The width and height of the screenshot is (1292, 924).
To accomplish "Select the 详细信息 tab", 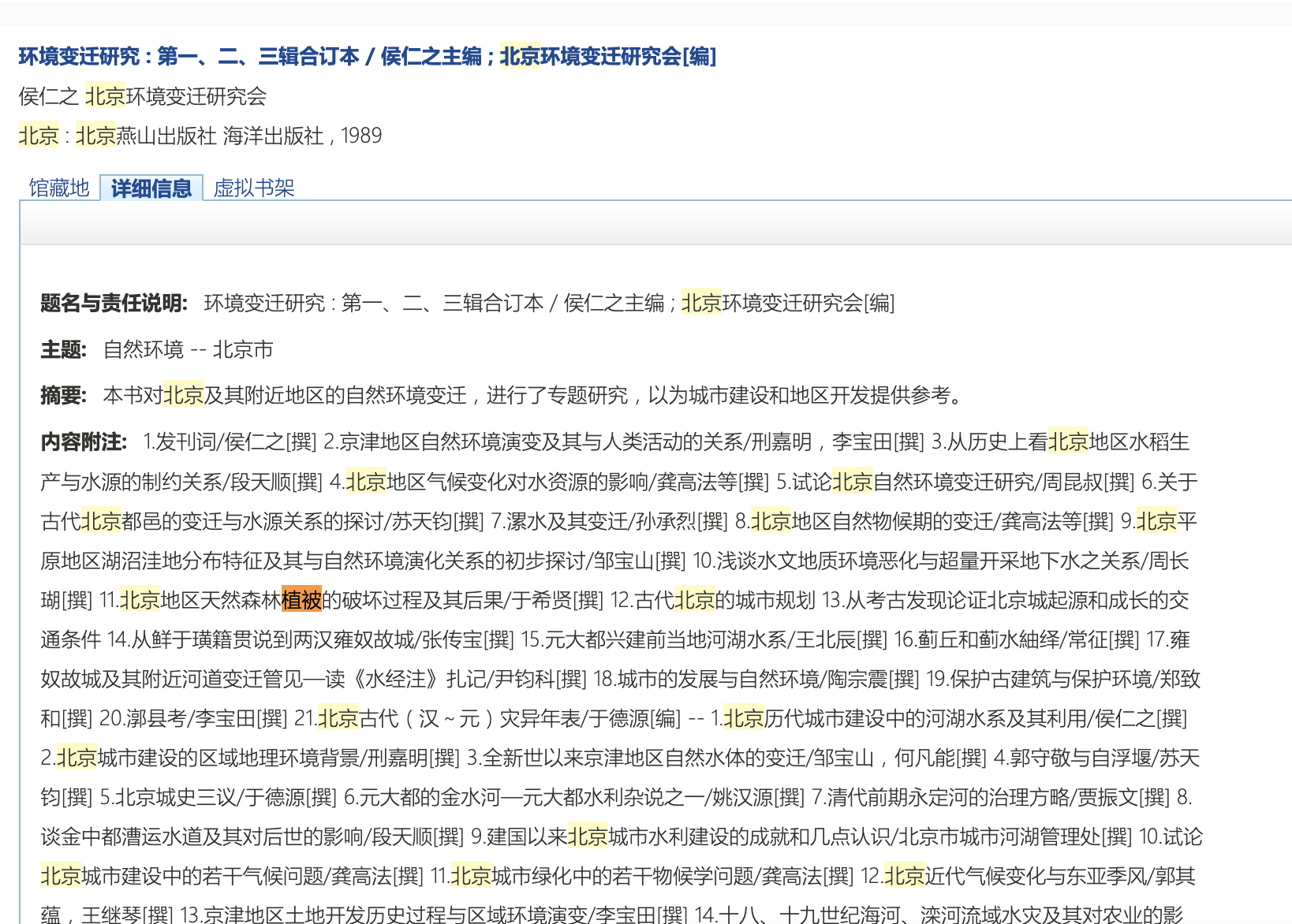I will [151, 188].
